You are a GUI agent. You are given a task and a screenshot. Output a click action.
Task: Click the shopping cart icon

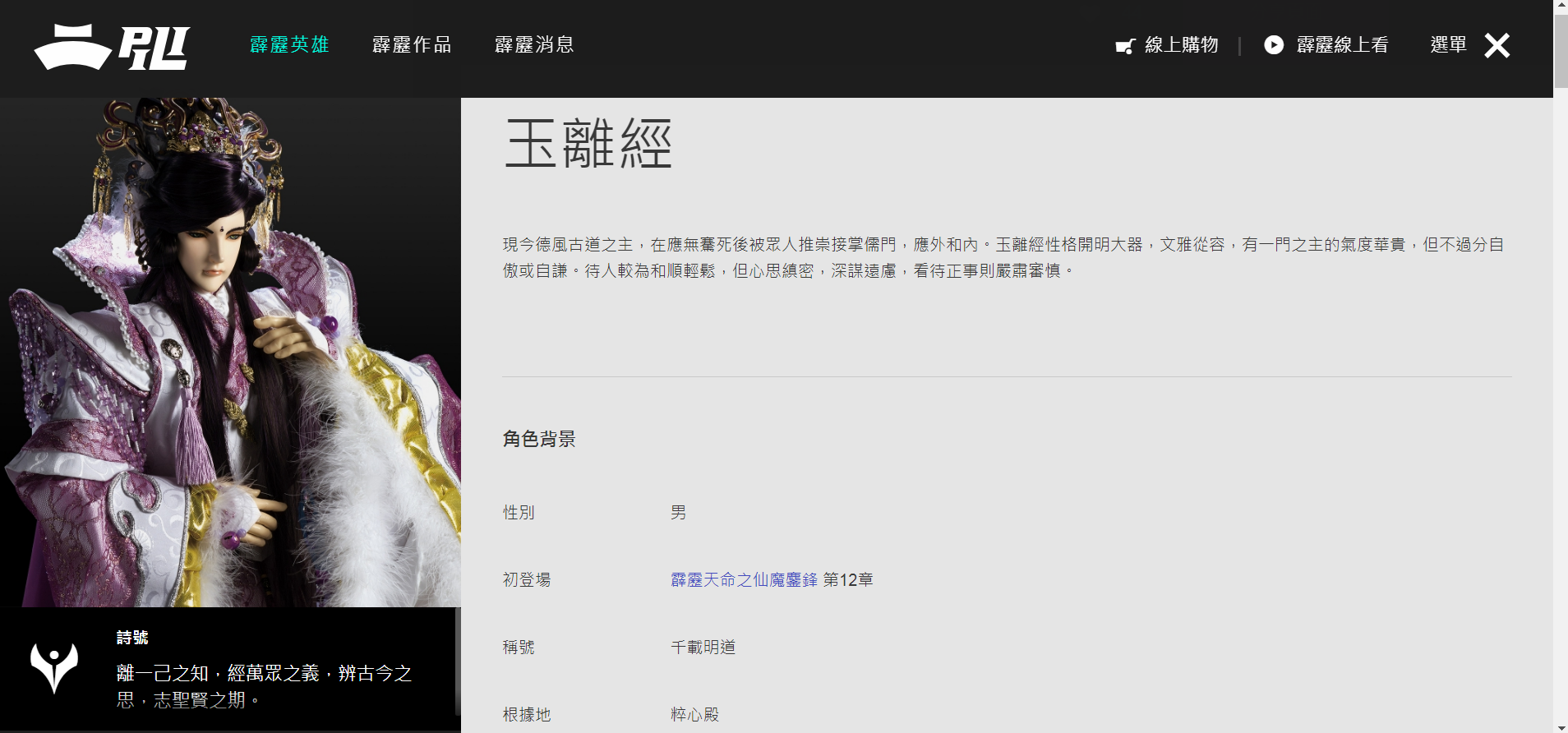1125,46
